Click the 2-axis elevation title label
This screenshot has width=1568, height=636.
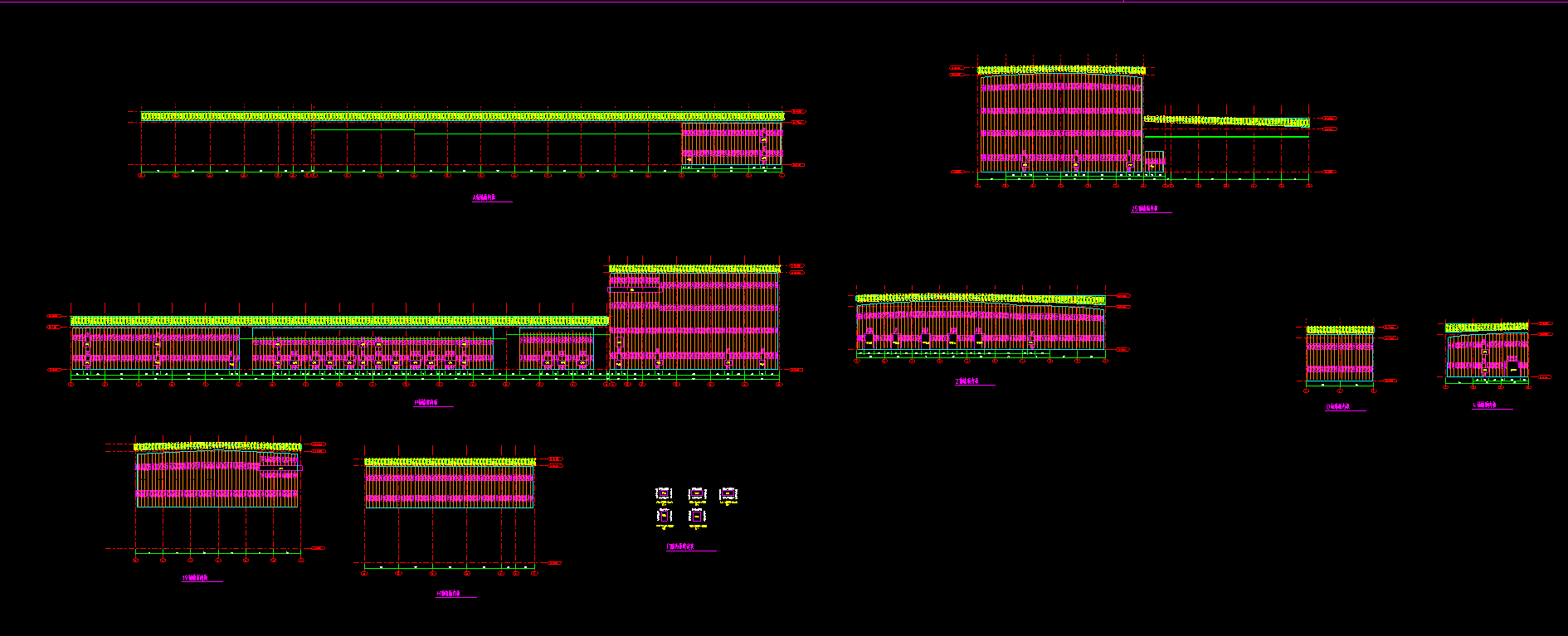[x=967, y=381]
